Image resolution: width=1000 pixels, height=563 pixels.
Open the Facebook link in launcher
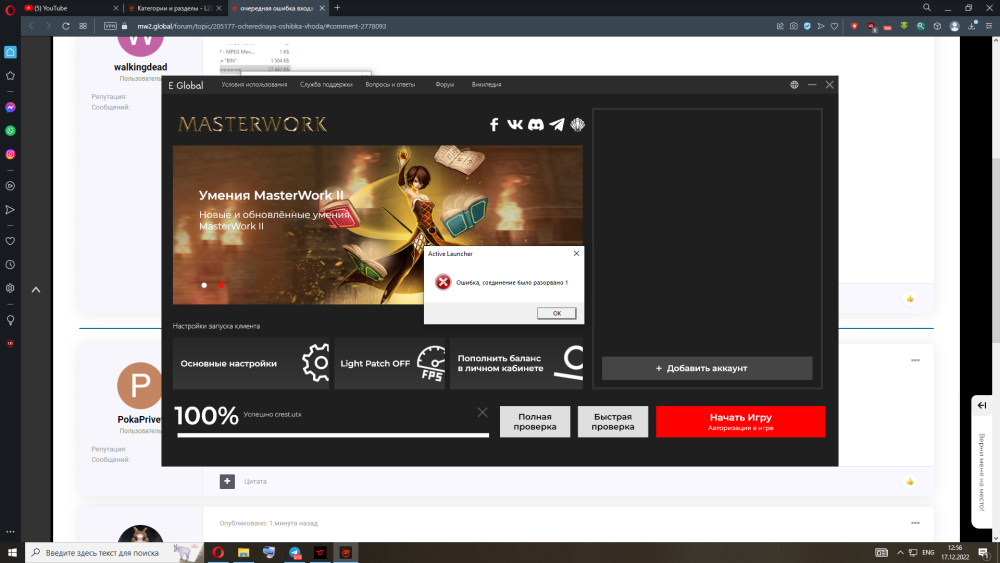pos(494,125)
